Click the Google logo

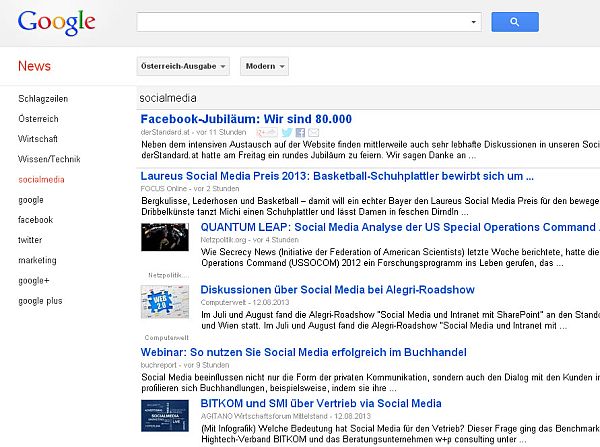(56, 22)
